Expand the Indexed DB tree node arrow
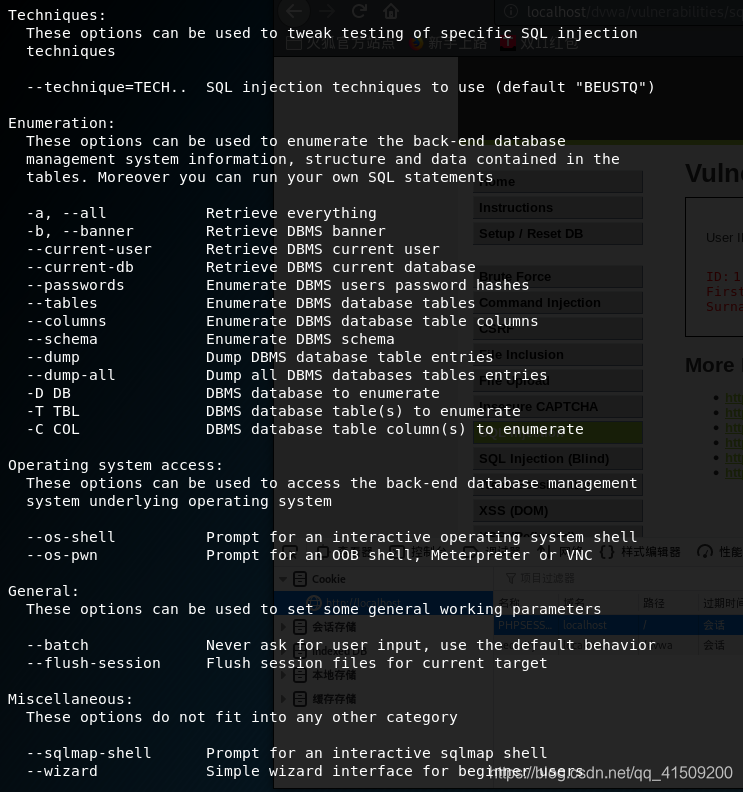Viewport: 743px width, 792px height. [283, 651]
